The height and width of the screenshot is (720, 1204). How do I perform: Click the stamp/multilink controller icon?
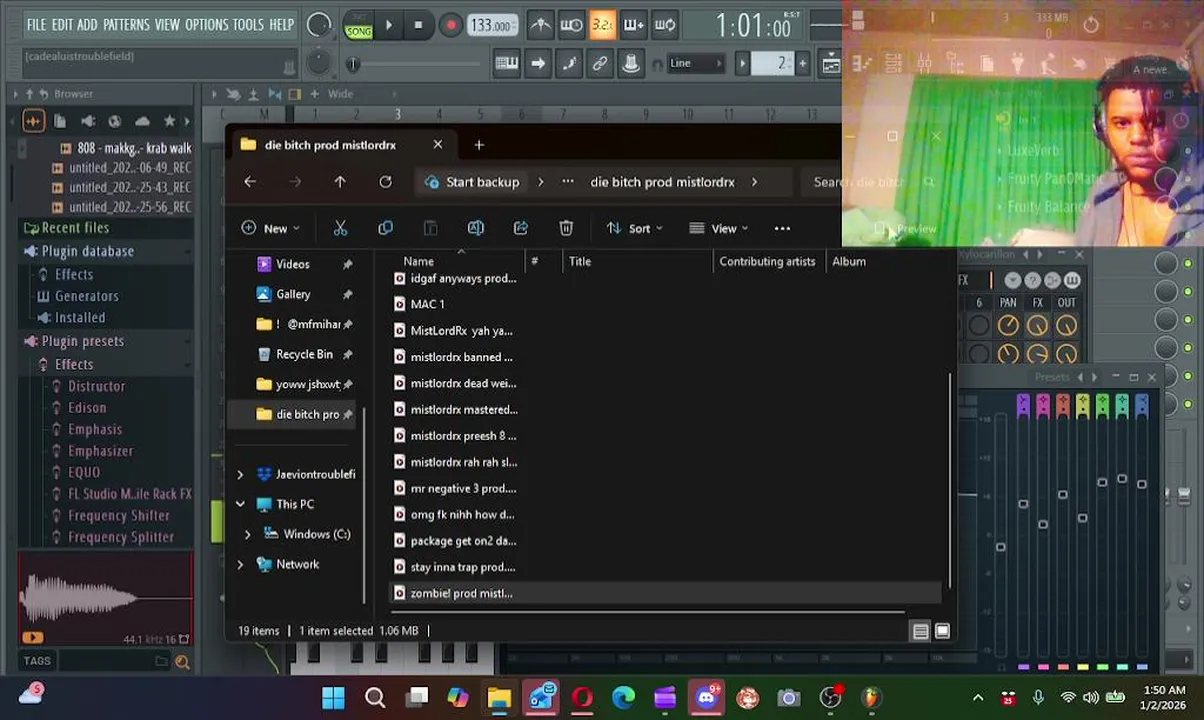coord(631,64)
